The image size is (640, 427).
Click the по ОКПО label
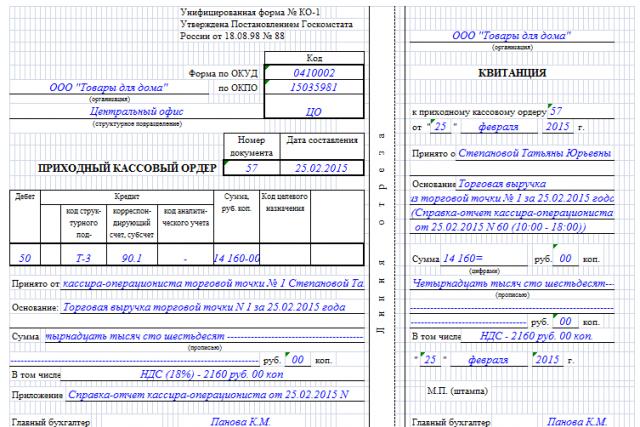[x=238, y=88]
